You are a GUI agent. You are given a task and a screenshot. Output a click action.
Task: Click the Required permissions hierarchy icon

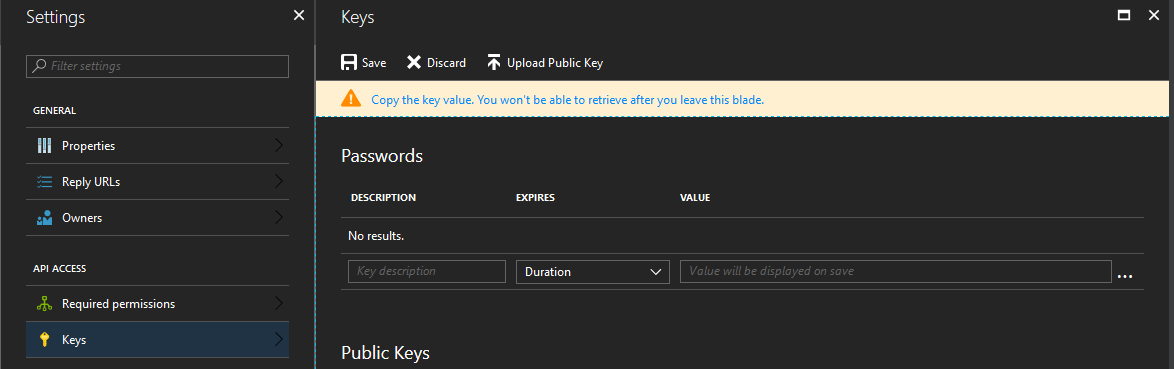point(44,304)
